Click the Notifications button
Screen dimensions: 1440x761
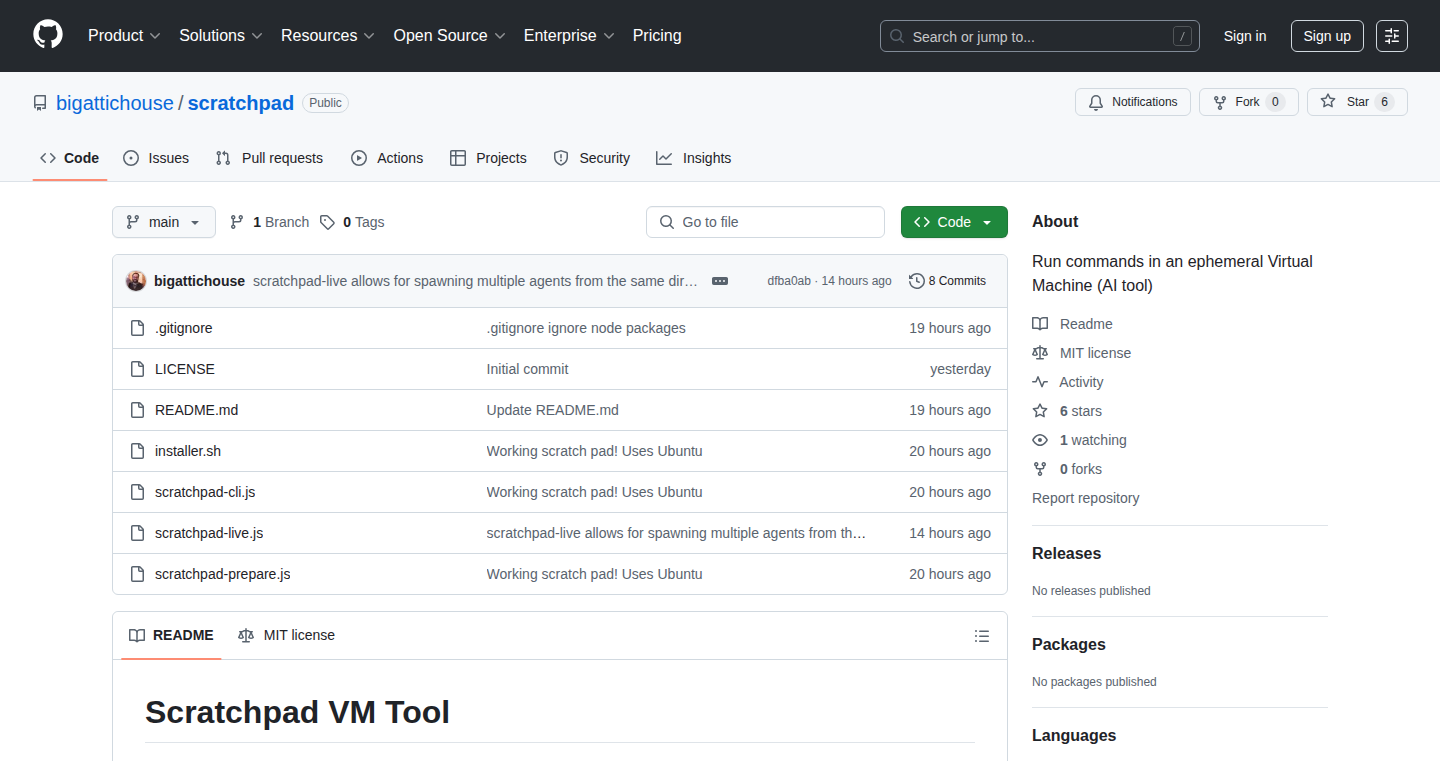(x=1133, y=102)
